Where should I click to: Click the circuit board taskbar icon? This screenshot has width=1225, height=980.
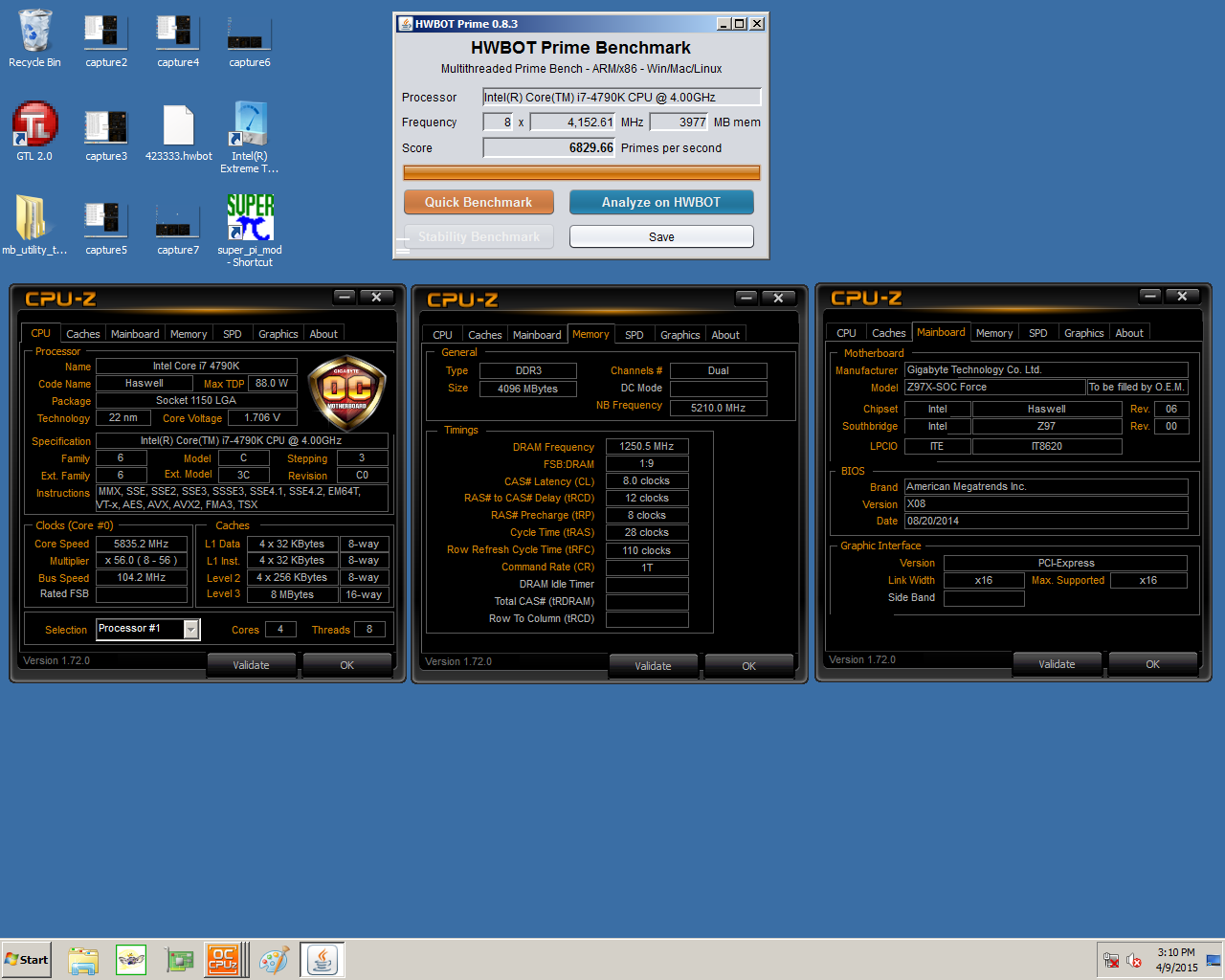[x=179, y=960]
